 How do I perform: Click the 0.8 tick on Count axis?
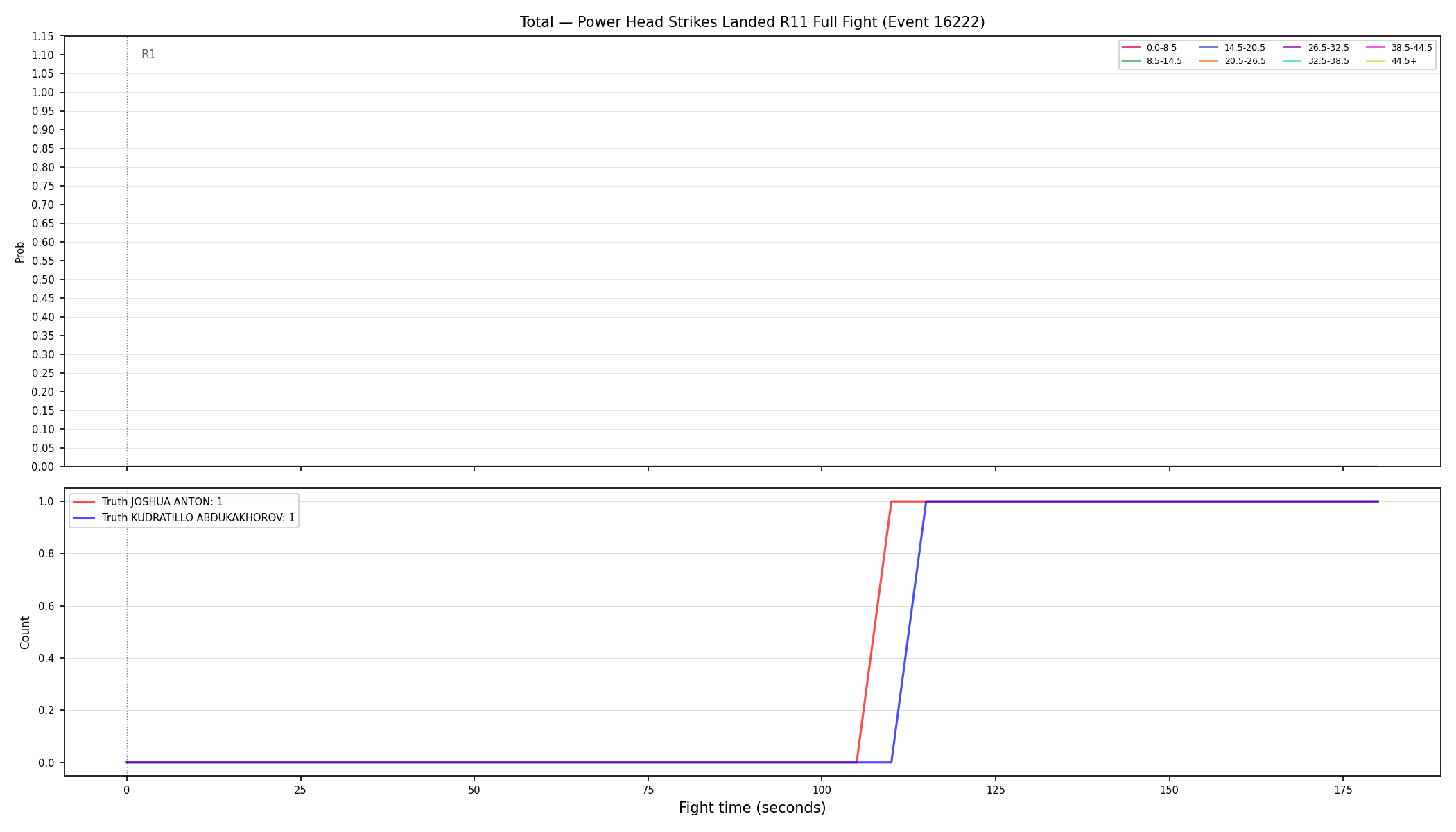pyautogui.click(x=46, y=553)
